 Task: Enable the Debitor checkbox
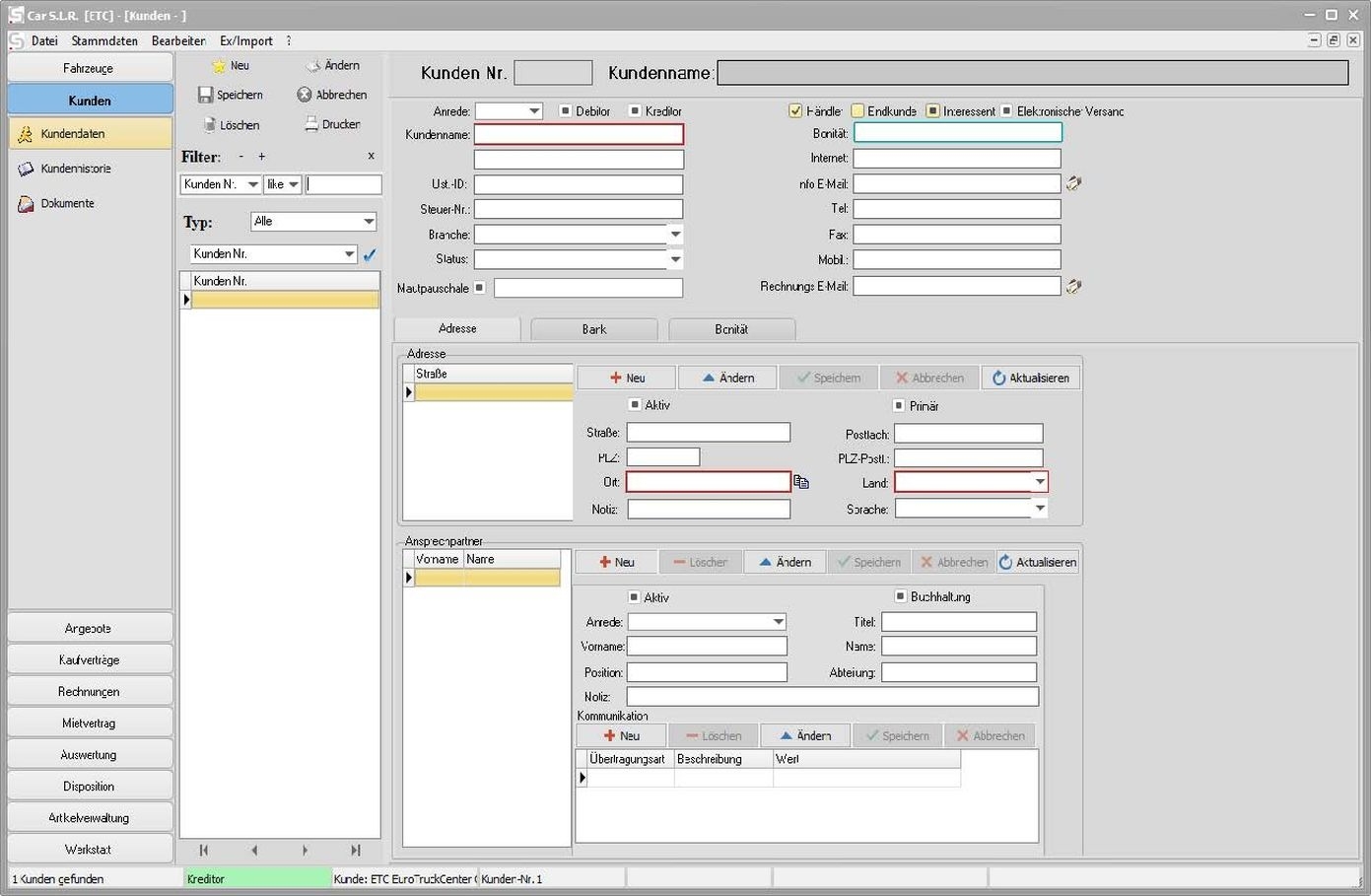click(565, 111)
